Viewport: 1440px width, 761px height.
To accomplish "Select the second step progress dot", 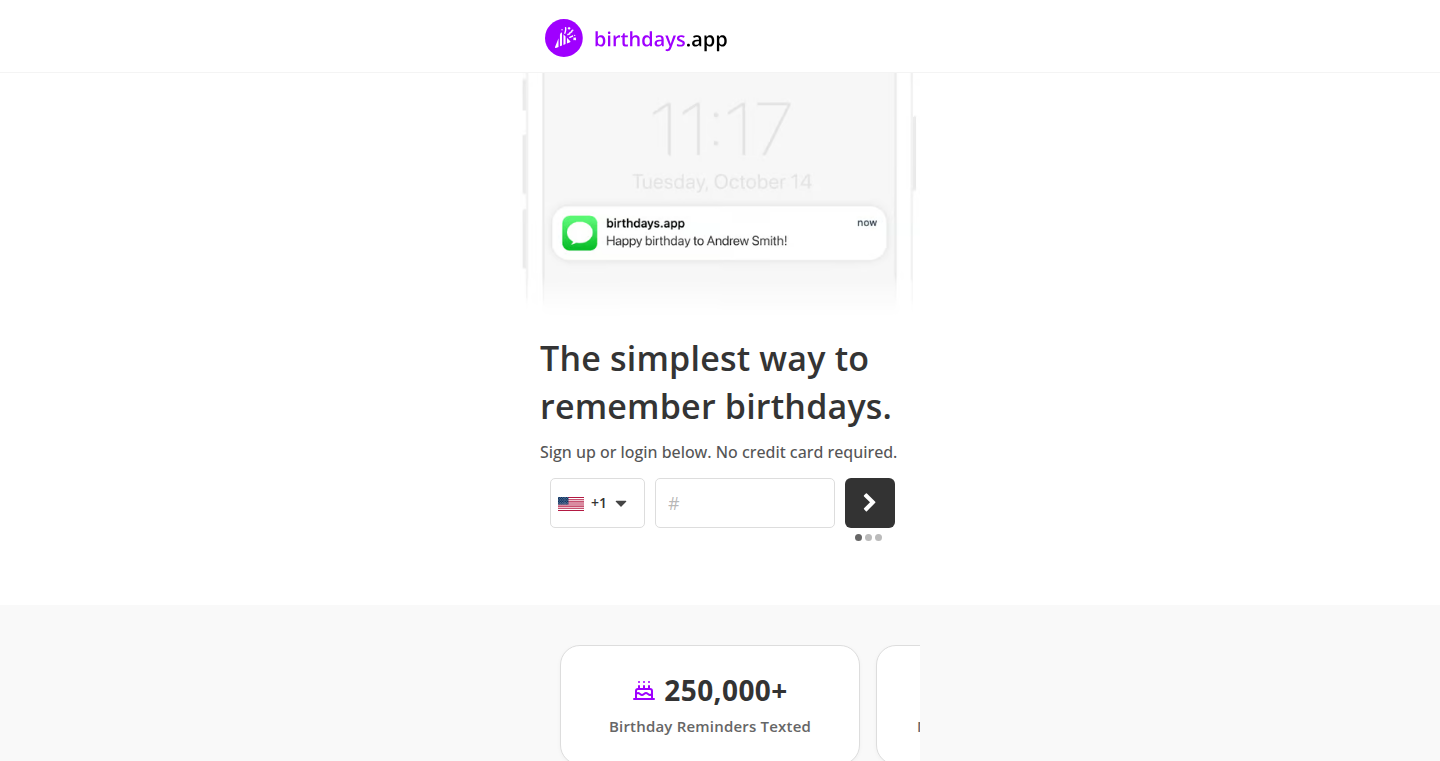I will [869, 538].
